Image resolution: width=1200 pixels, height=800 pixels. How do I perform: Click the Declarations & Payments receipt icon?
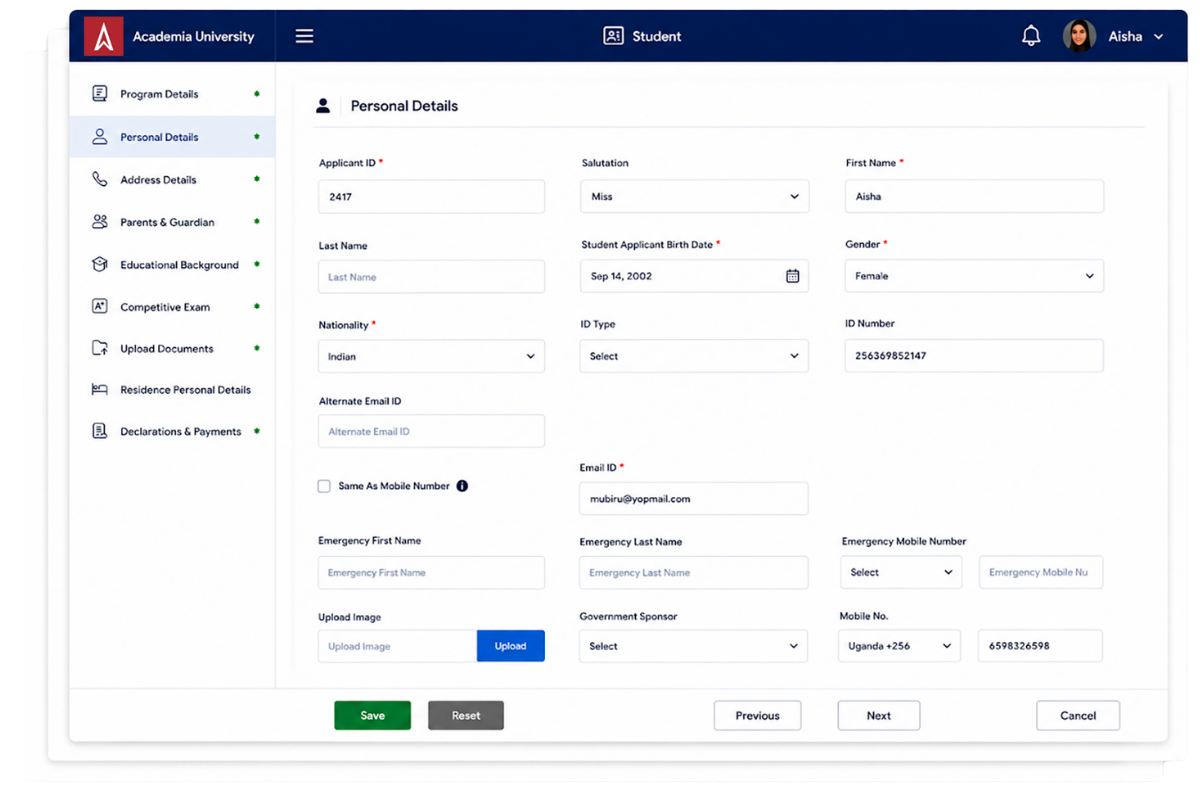(100, 431)
